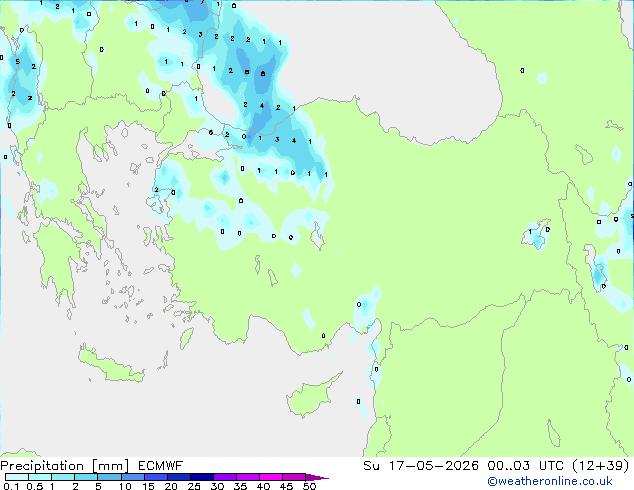Viewport: 634px width, 490px height.
Task: Select the legend label "30"
Action: point(217,486)
